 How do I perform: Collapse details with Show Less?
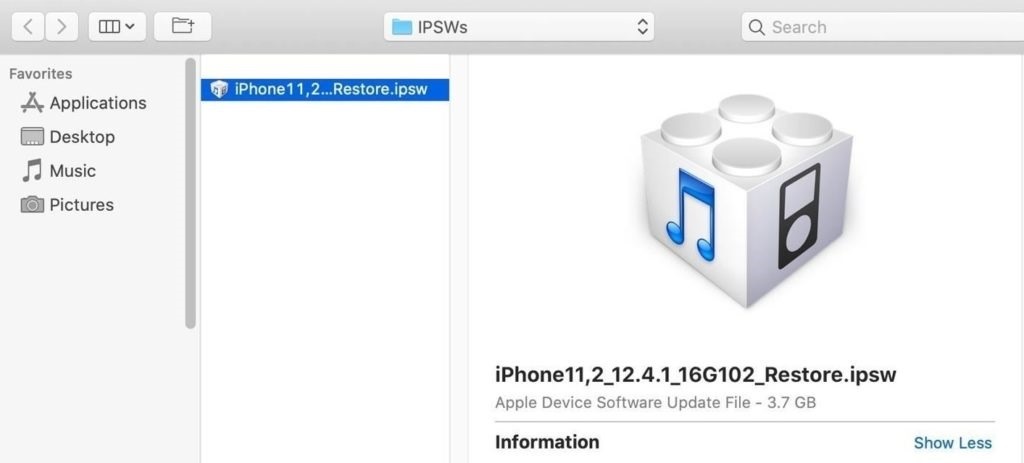[953, 443]
